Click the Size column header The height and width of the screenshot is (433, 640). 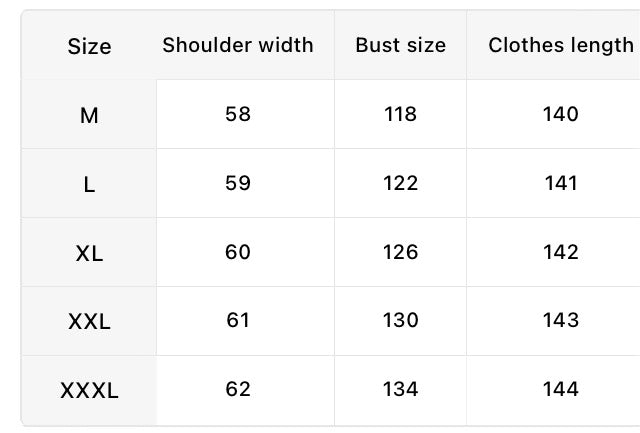coord(89,47)
